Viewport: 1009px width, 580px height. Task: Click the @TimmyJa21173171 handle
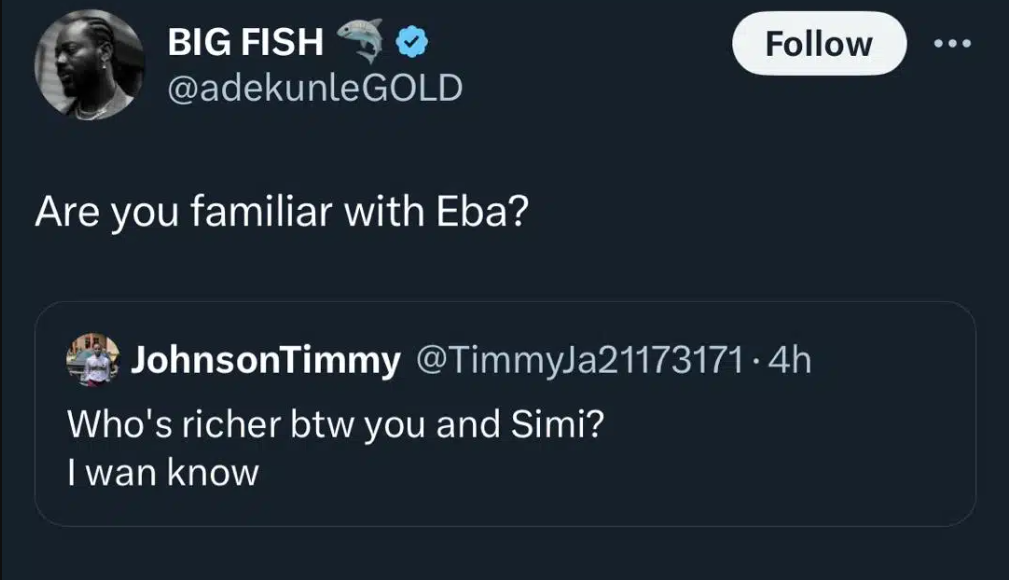click(577, 361)
